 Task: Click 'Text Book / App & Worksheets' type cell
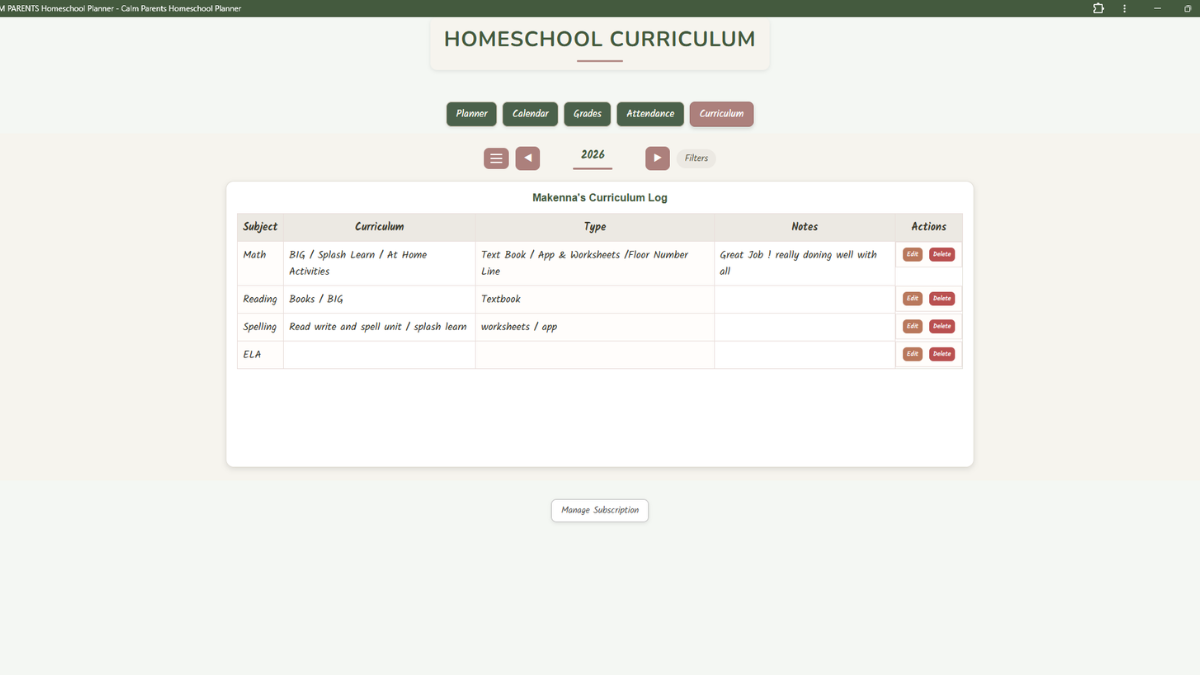coord(595,263)
